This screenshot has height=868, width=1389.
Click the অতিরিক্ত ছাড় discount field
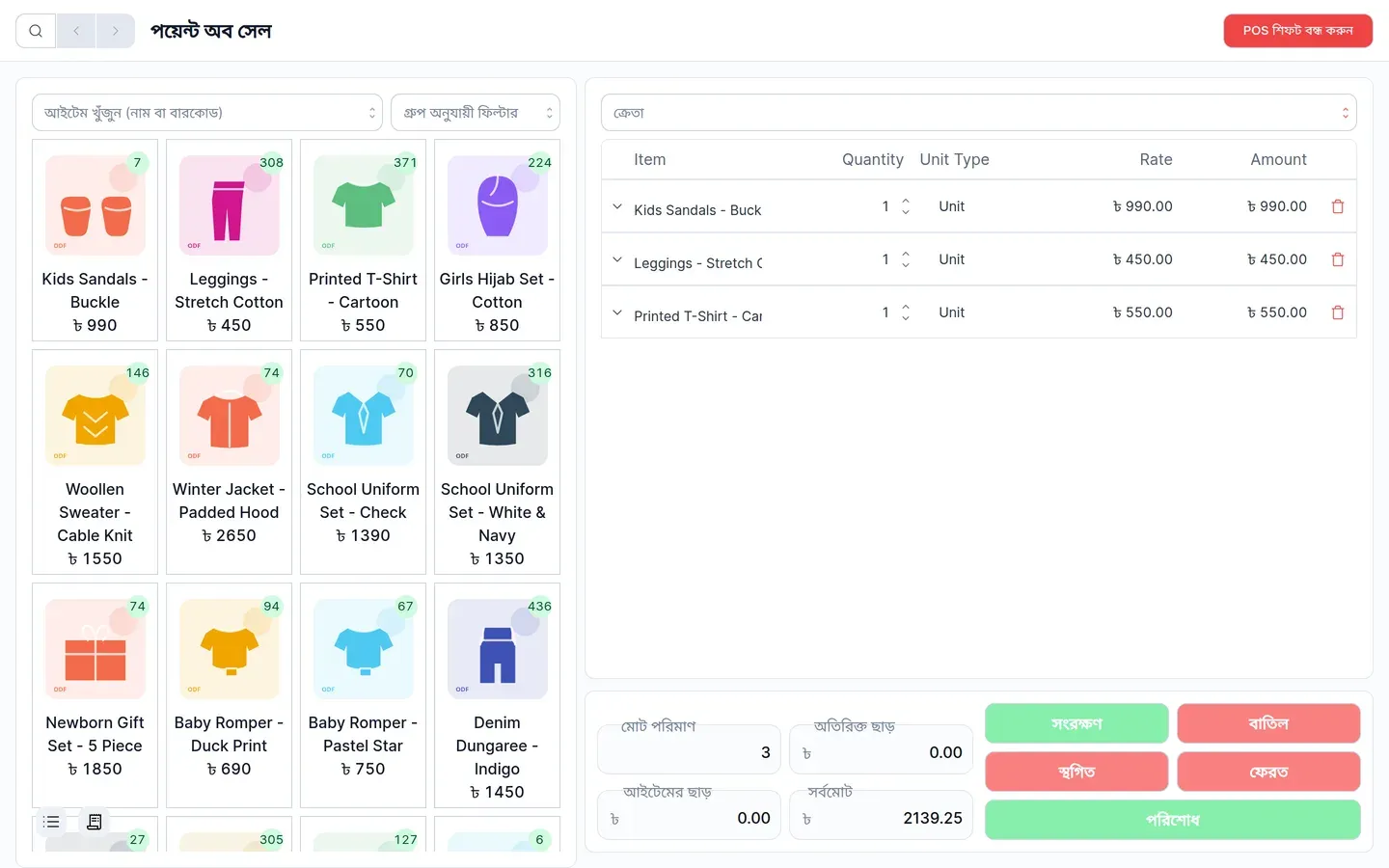pos(882,750)
